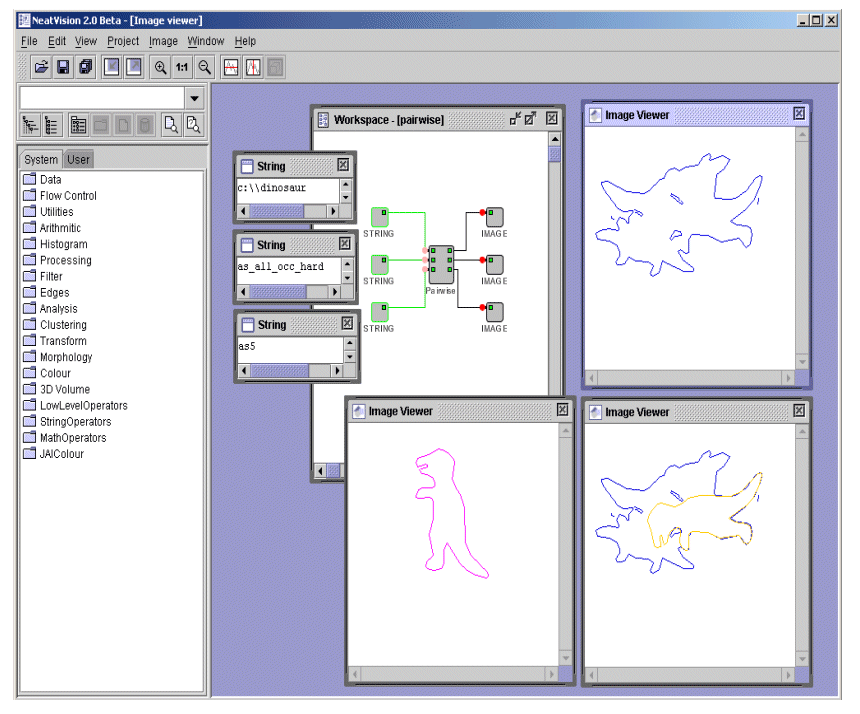The width and height of the screenshot is (860, 714).
Task: Select the Pairwise block in the workspace
Action: point(440,265)
